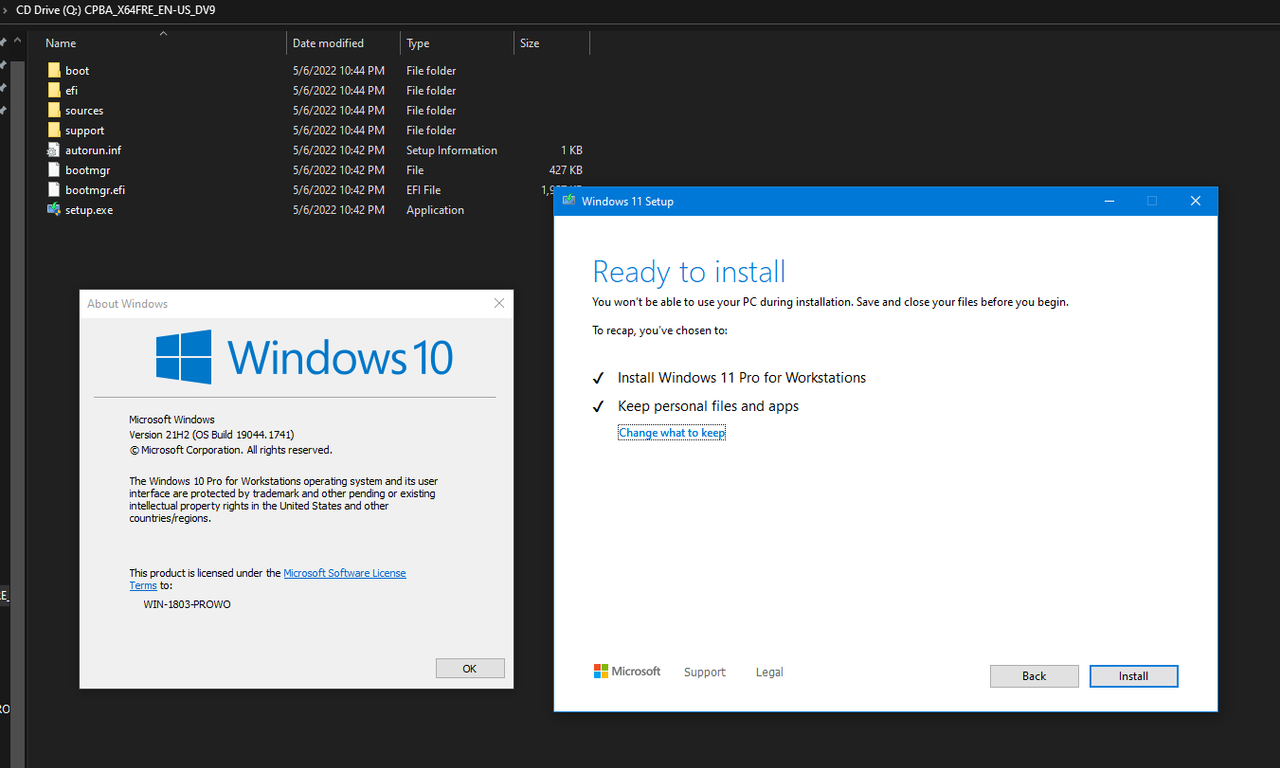The height and width of the screenshot is (768, 1280).
Task: Minimize the Windows 11 Setup window
Action: tap(1109, 201)
